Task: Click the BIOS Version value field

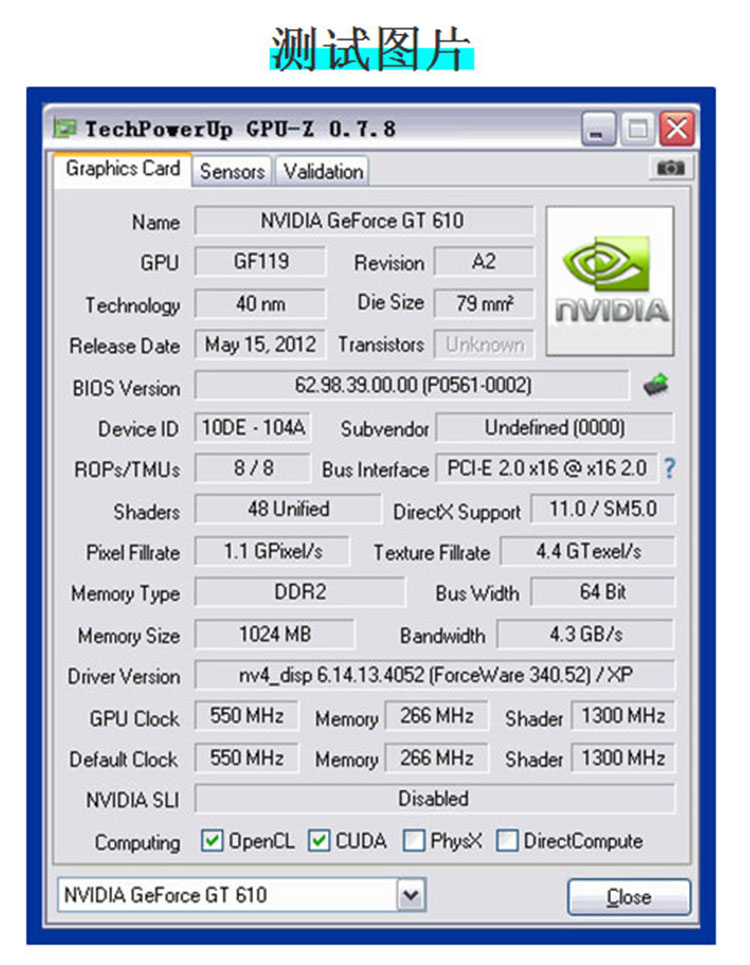Action: pyautogui.click(x=412, y=385)
